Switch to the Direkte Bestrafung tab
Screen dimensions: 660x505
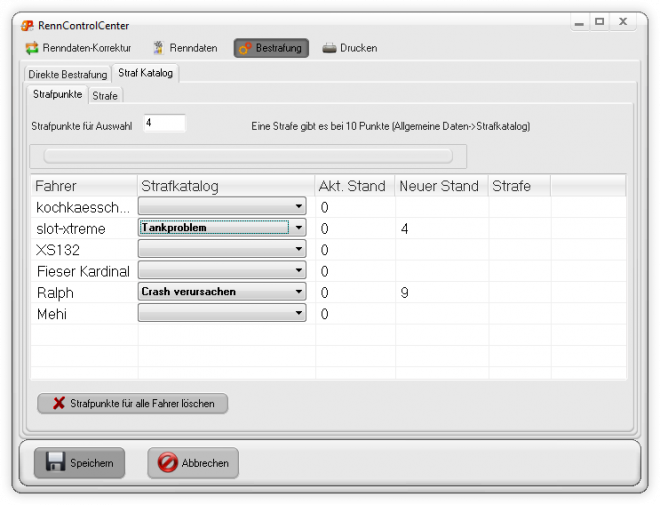[x=68, y=74]
